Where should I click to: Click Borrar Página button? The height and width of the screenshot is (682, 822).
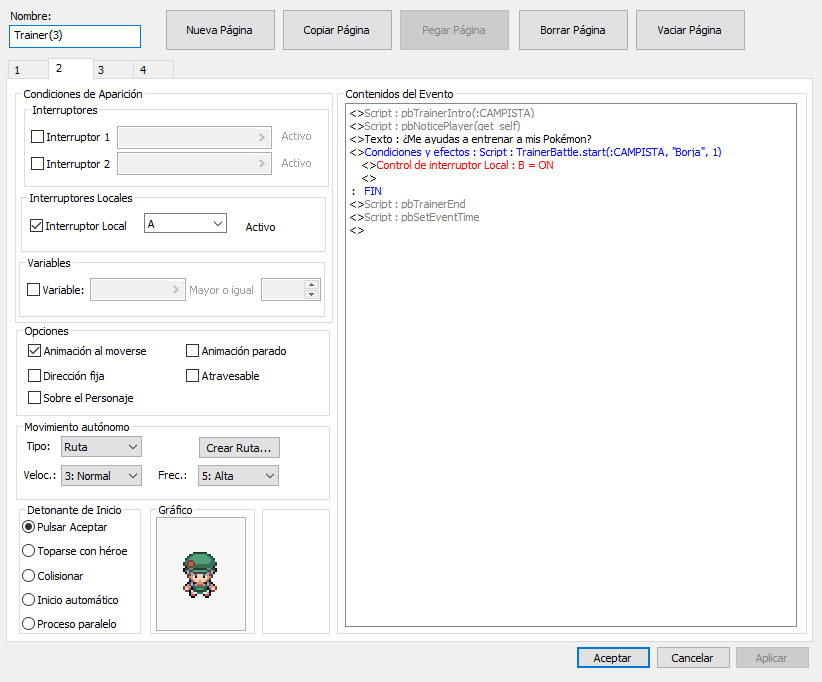click(573, 30)
